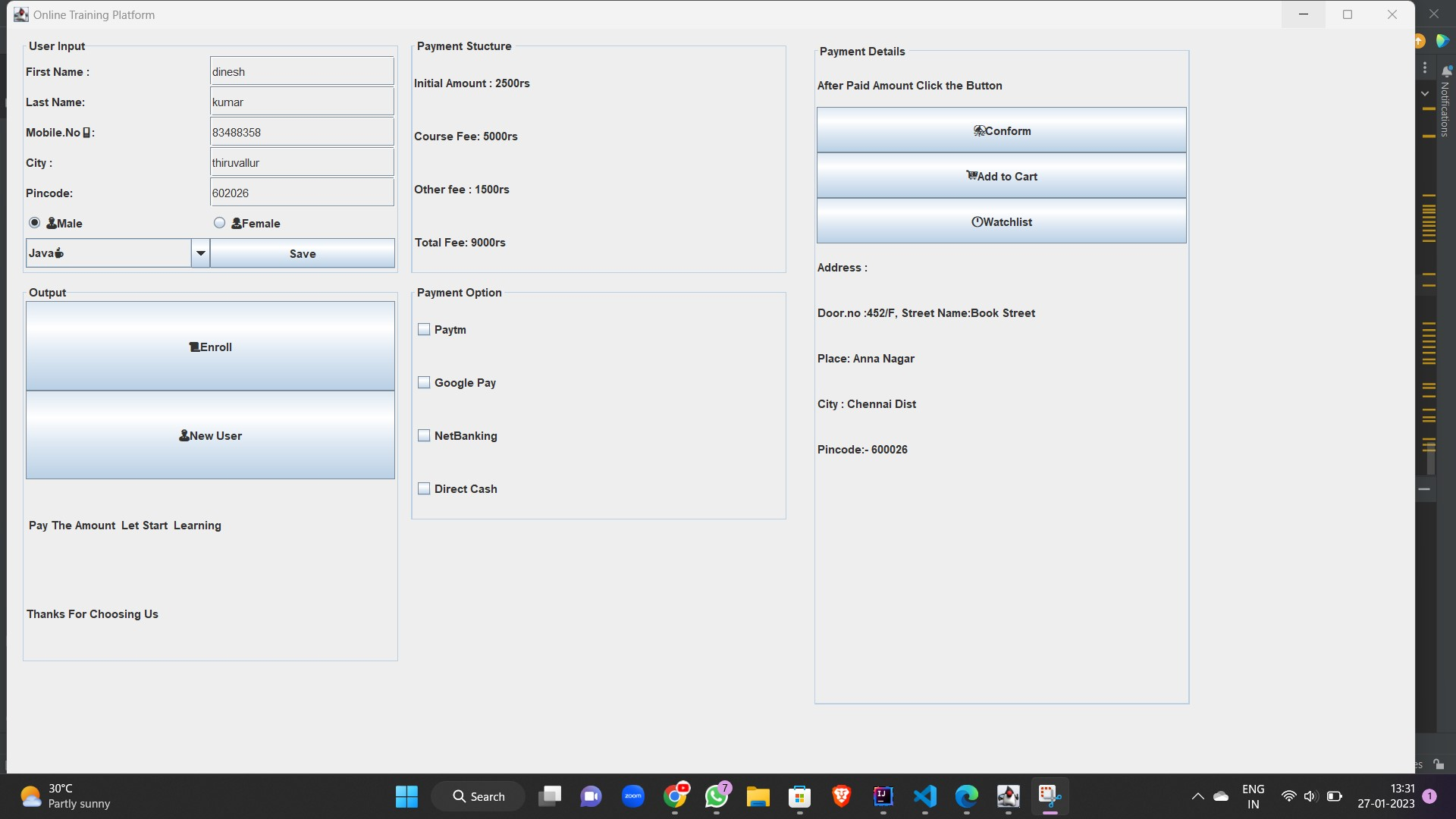The width and height of the screenshot is (1456, 819).
Task: Click the New User button
Action: point(210,435)
